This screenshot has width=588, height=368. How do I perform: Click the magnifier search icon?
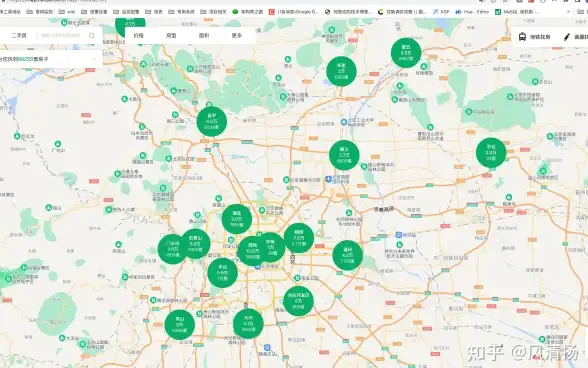[92, 36]
